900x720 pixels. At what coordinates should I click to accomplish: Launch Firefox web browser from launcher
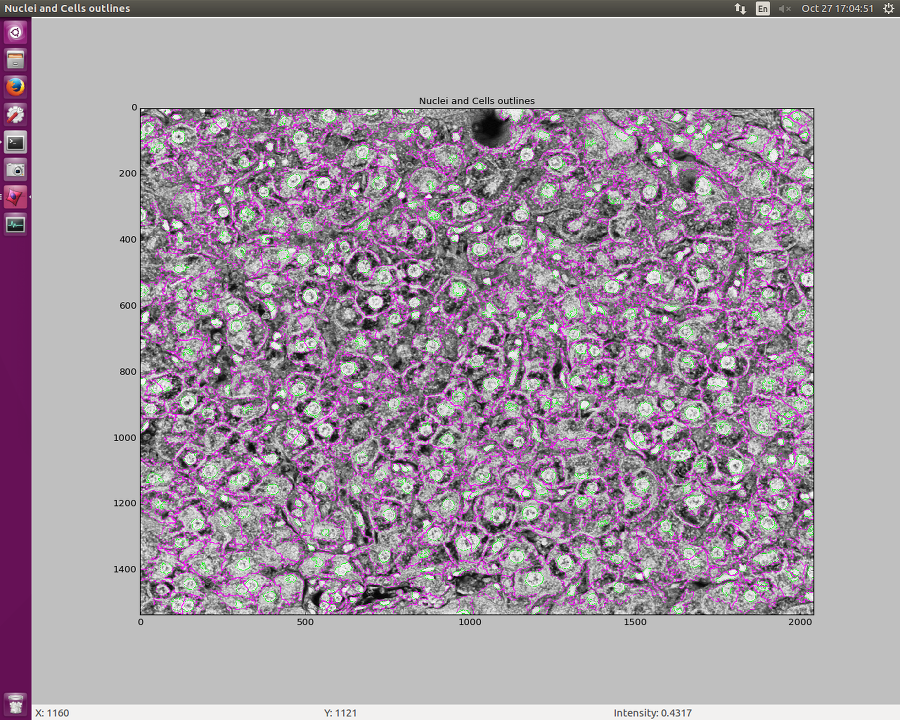(15, 87)
